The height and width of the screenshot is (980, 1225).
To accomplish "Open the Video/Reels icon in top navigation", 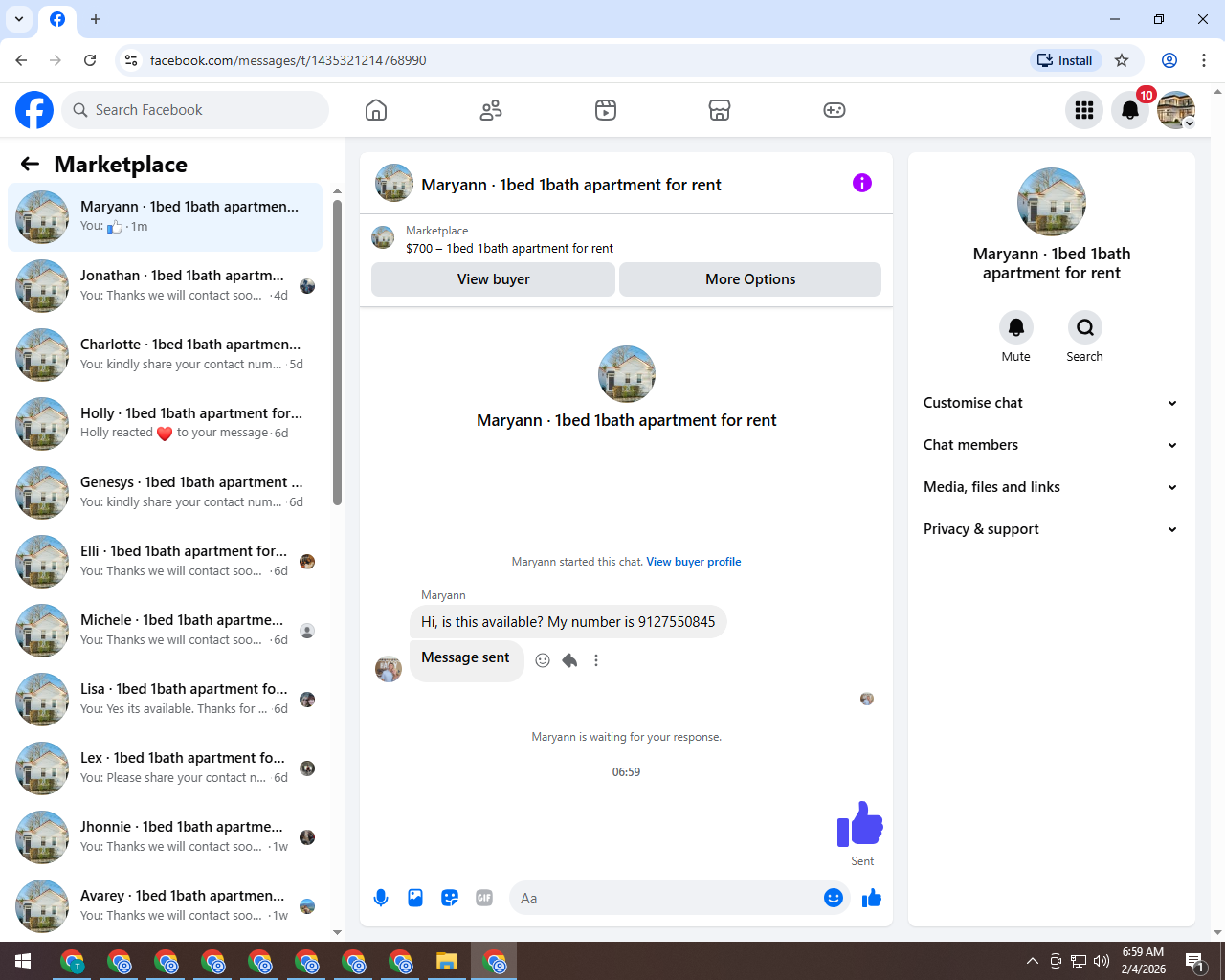I will coord(606,110).
